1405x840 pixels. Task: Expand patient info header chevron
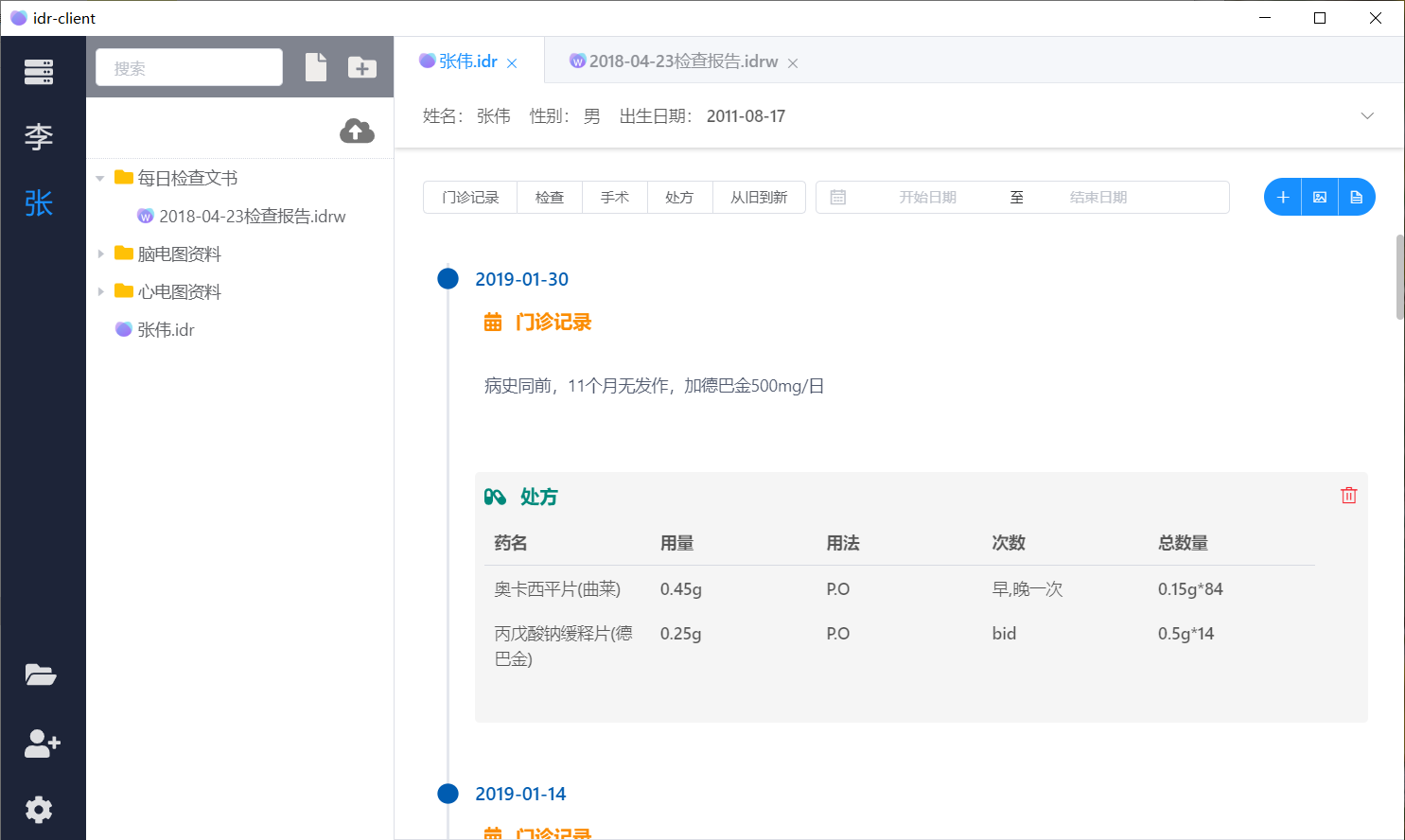click(x=1366, y=115)
